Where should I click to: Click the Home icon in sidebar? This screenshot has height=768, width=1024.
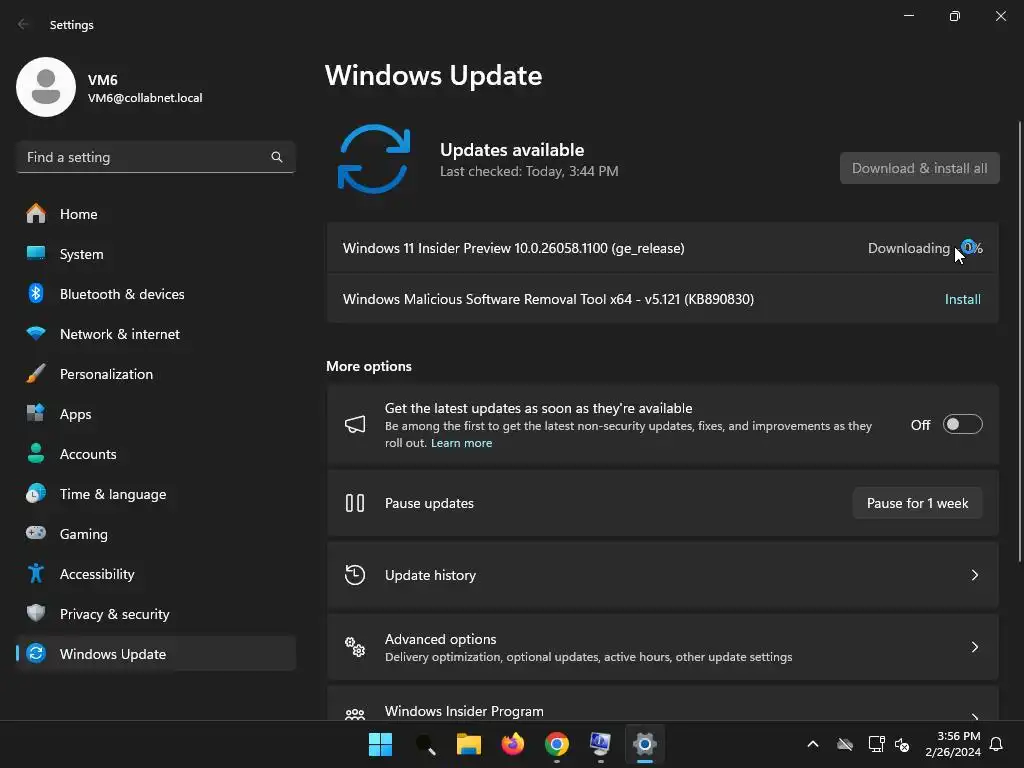(x=36, y=214)
